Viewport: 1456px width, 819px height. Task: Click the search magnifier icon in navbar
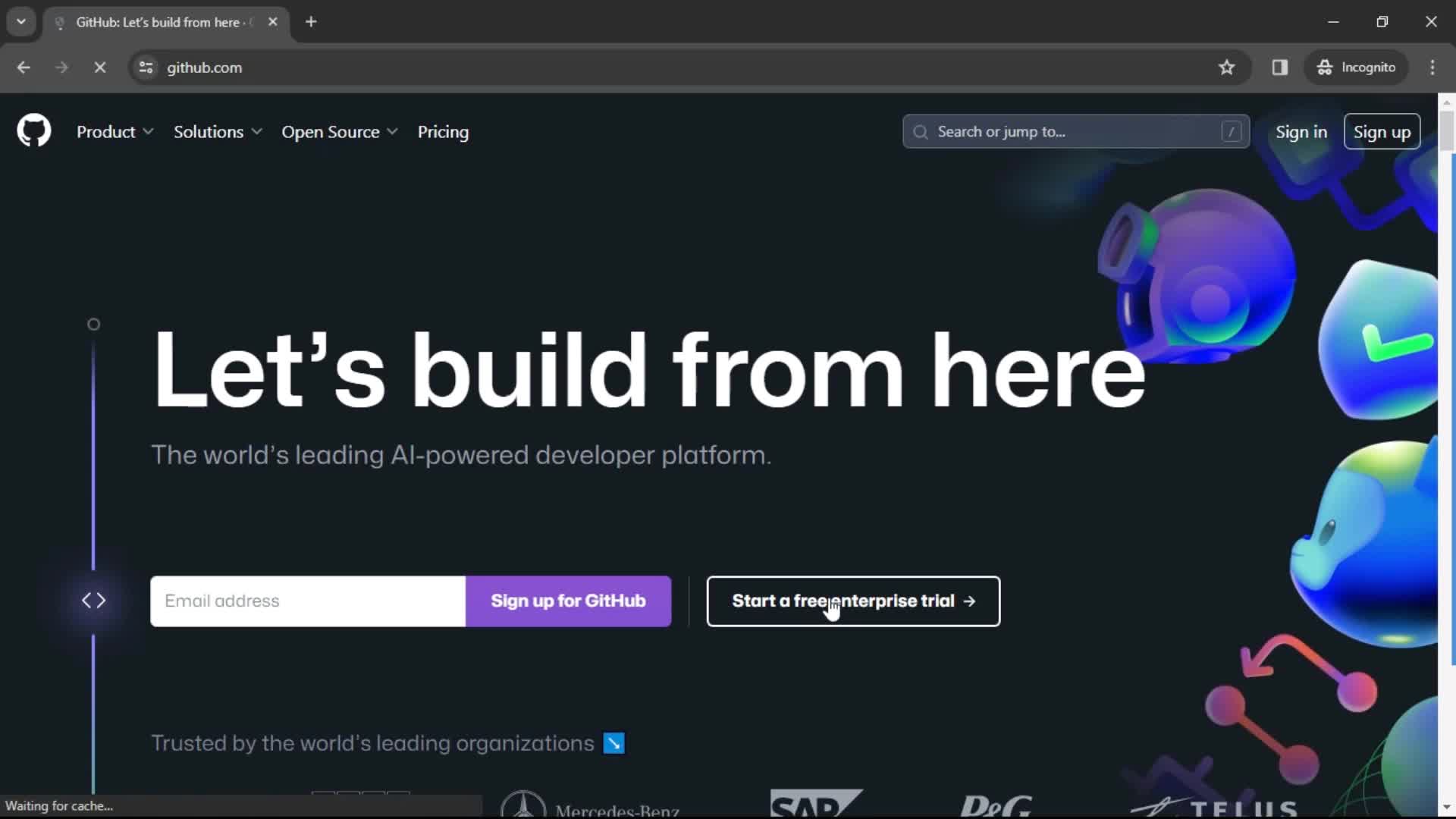pos(921,131)
